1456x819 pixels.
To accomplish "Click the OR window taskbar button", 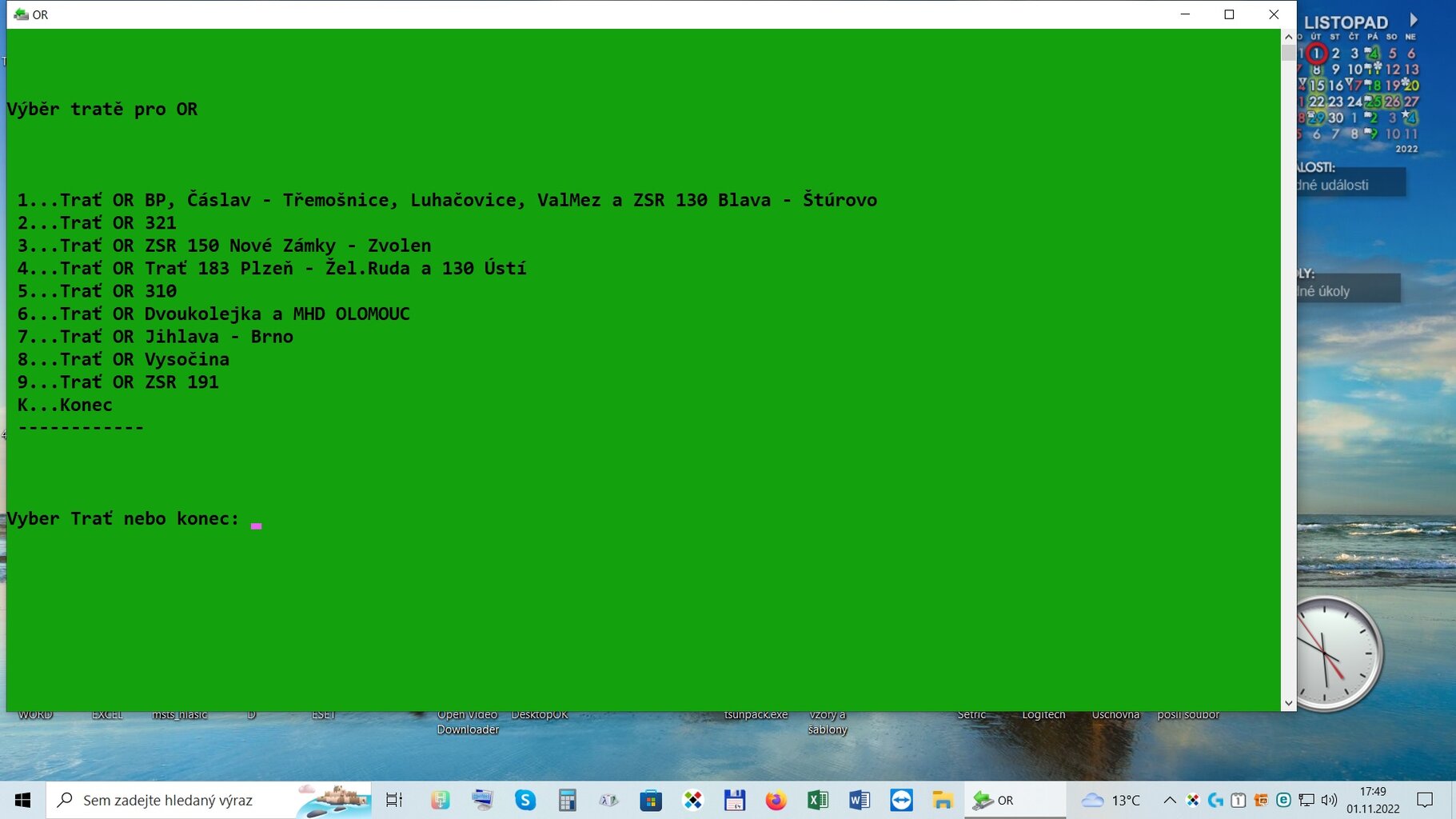I will pyautogui.click(x=1014, y=800).
